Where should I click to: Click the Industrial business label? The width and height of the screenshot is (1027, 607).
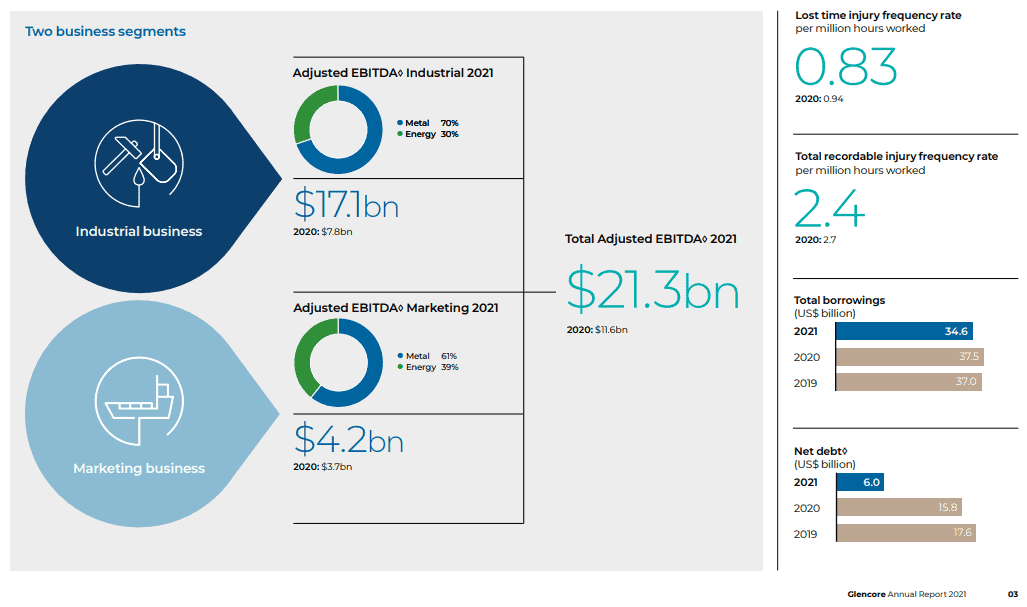tap(139, 231)
